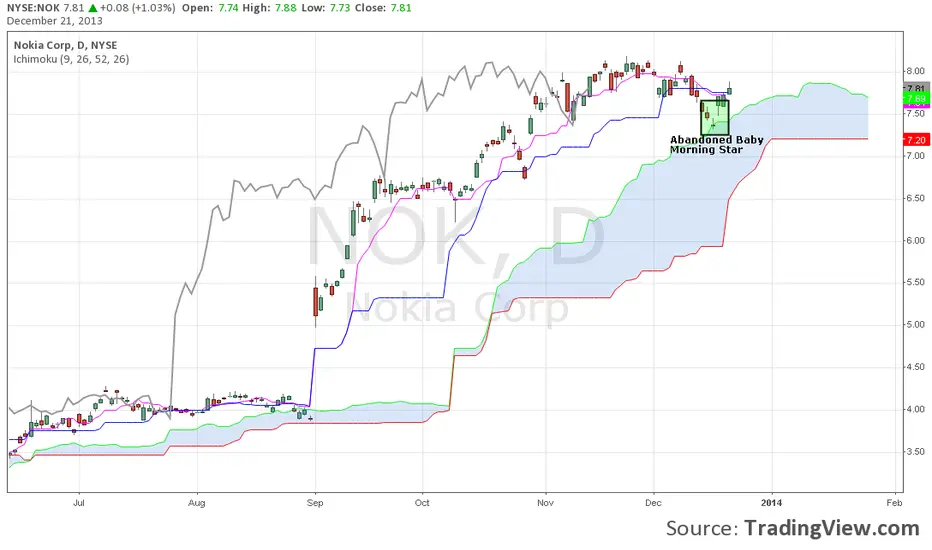This screenshot has height=550, width=932.
Task: Click the gray 7.81 last price tag
Action: click(x=916, y=87)
